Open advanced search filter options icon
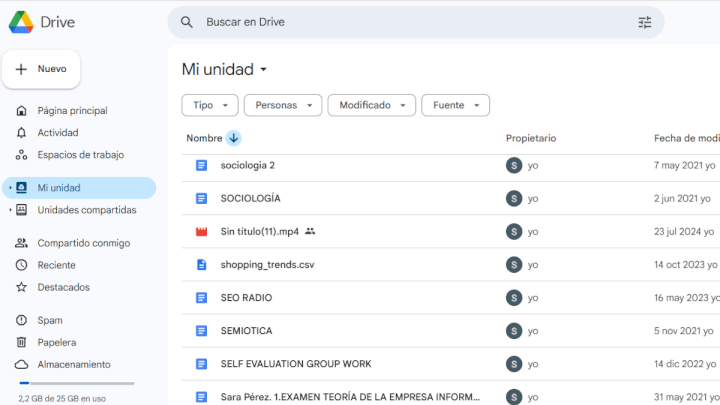Screen dimensions: 720x405 645,22
